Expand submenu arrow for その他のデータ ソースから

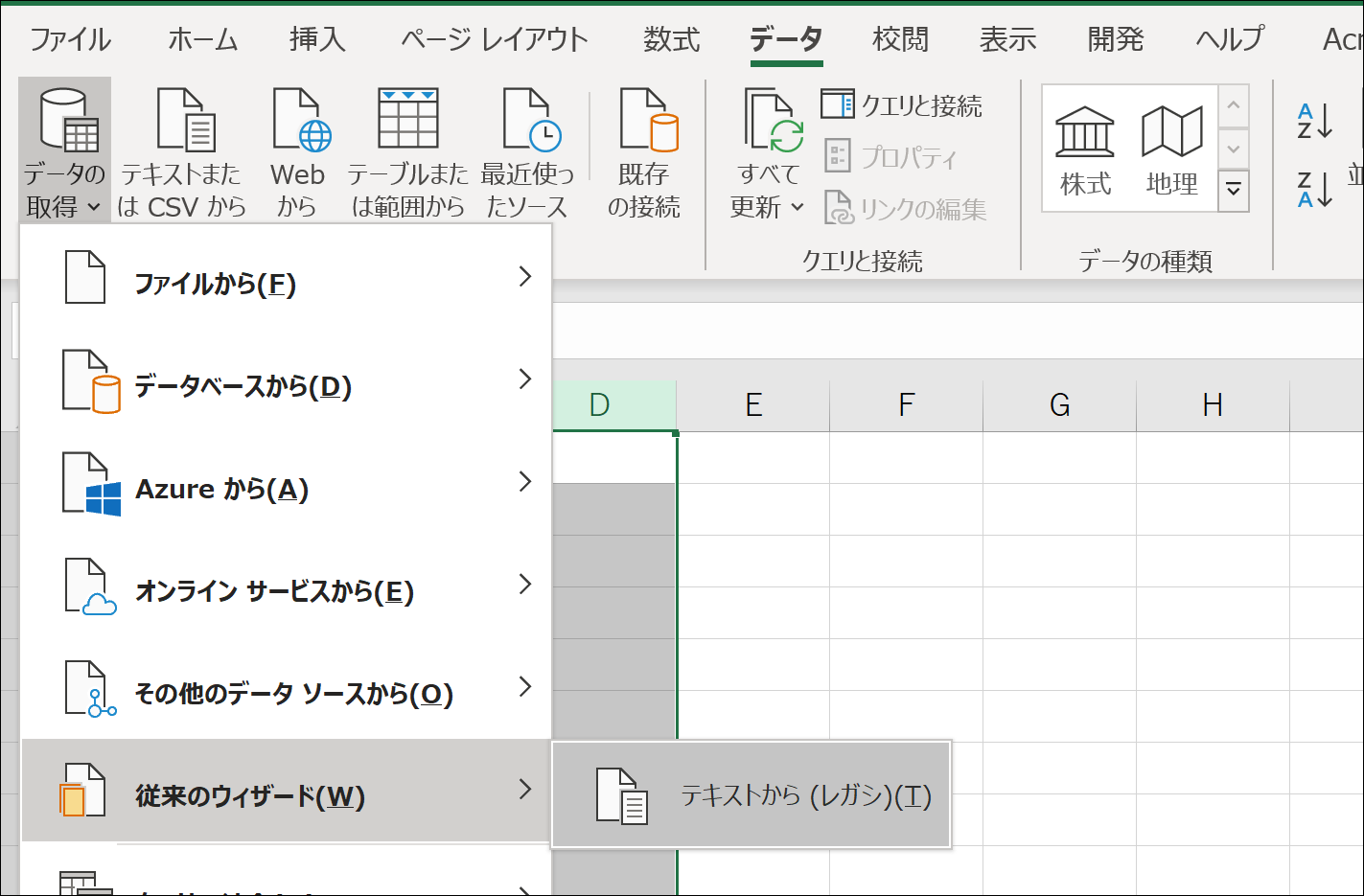[524, 687]
